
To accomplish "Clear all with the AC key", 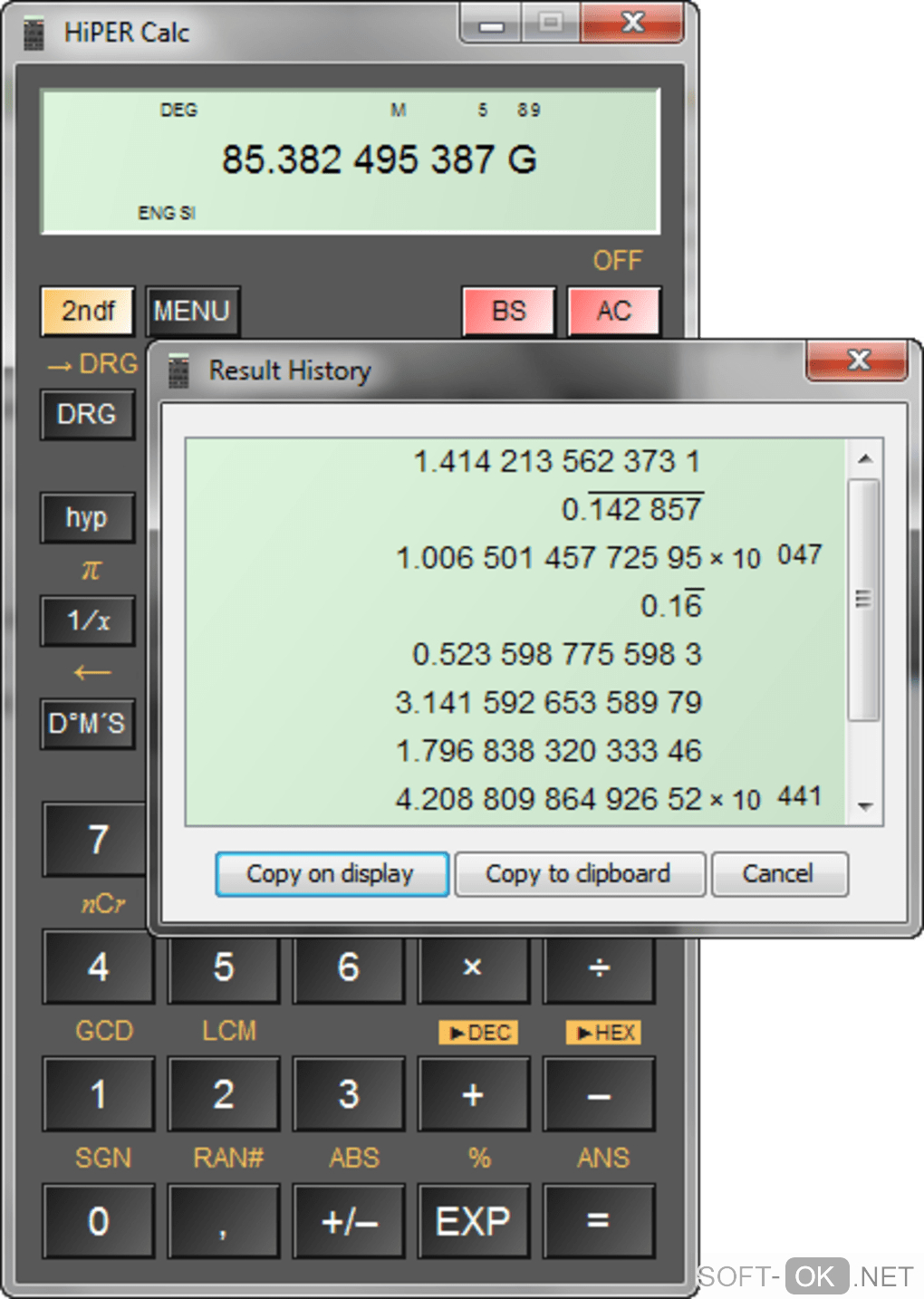I will 614,311.
